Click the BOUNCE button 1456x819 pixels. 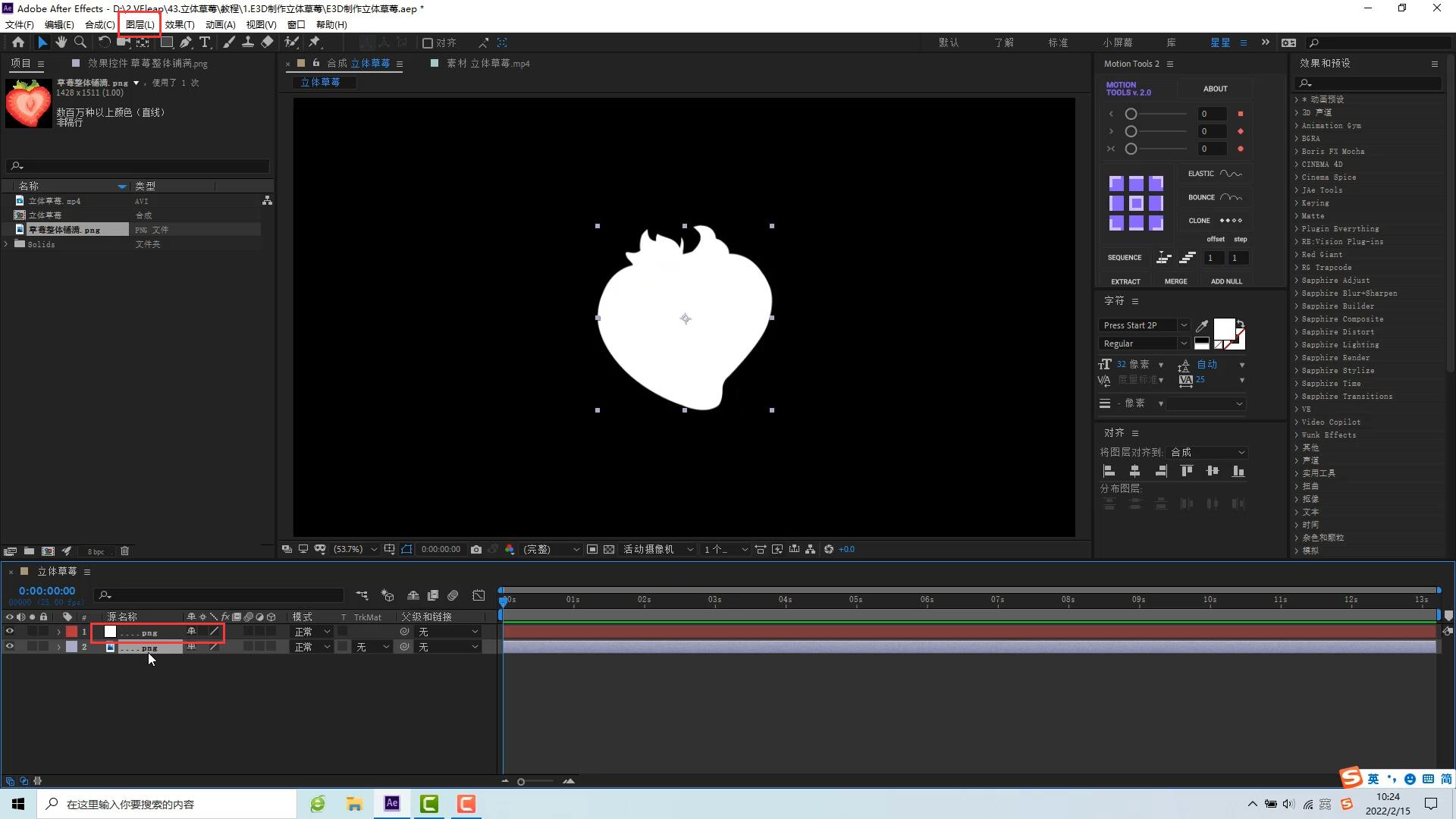[1215, 197]
